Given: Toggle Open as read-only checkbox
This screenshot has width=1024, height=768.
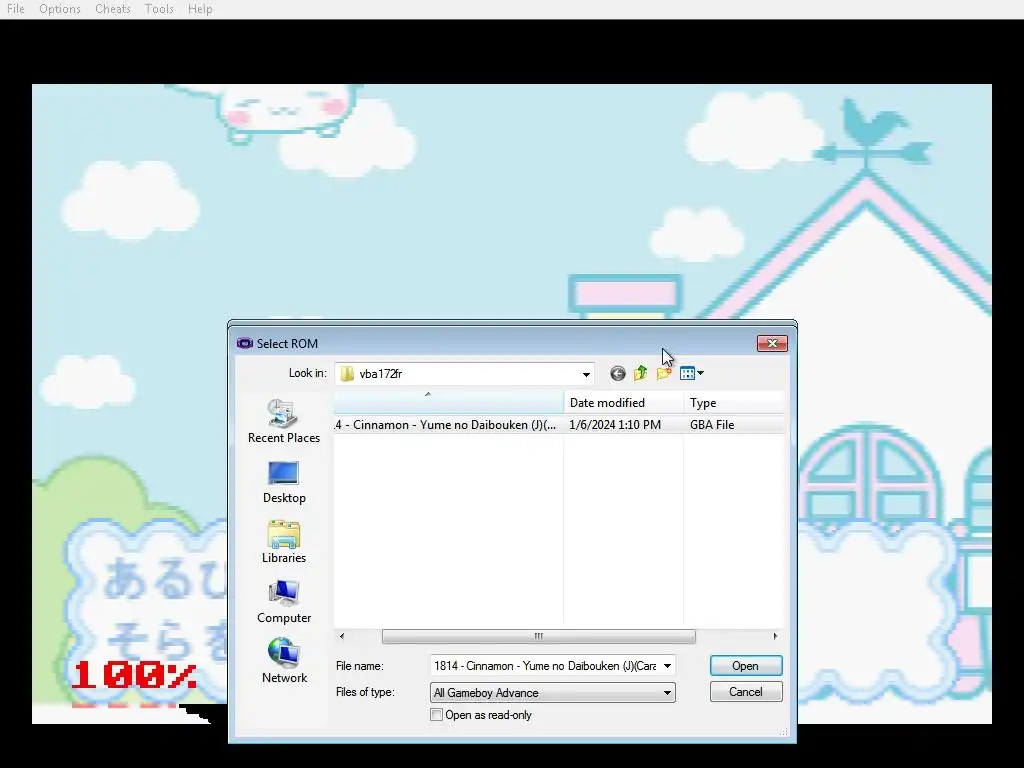Looking at the screenshot, I should pos(436,715).
